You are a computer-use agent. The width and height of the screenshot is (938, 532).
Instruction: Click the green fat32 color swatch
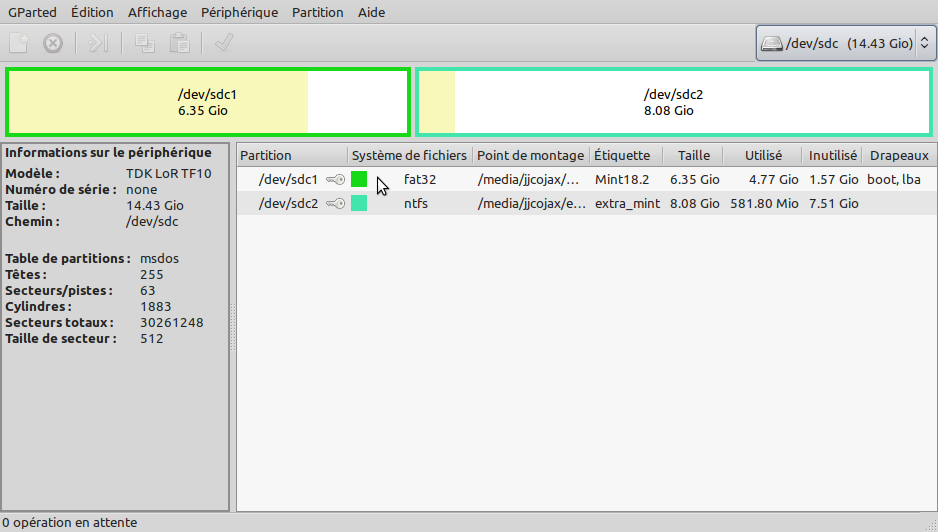(359, 180)
